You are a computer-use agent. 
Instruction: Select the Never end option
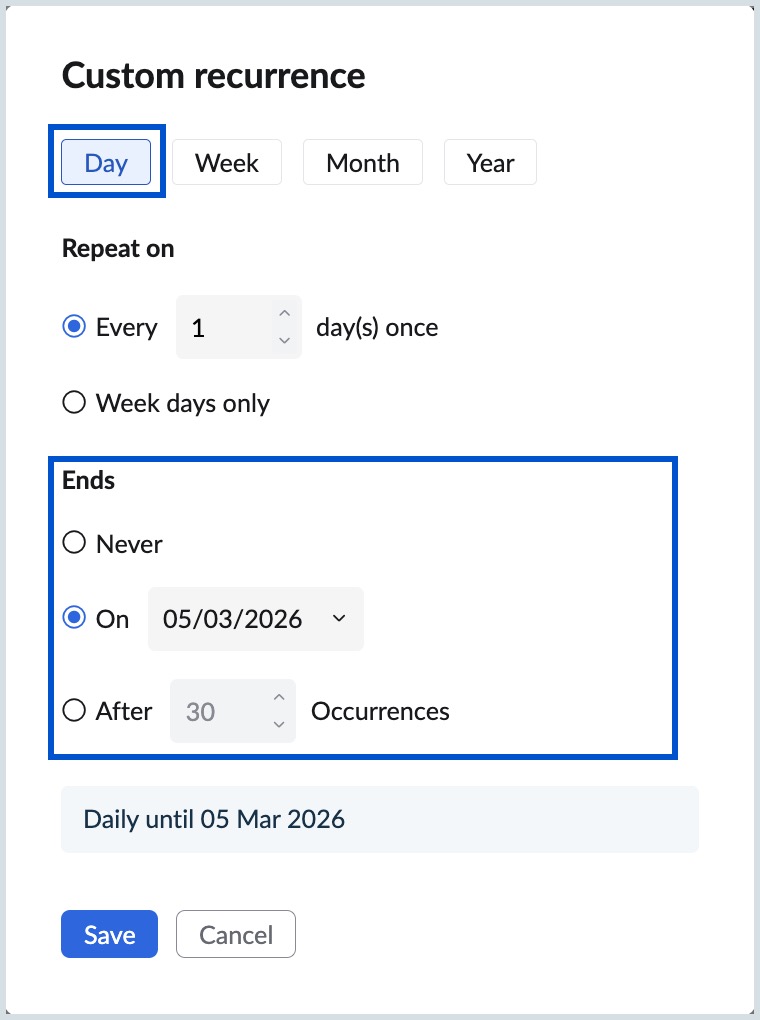click(74, 543)
